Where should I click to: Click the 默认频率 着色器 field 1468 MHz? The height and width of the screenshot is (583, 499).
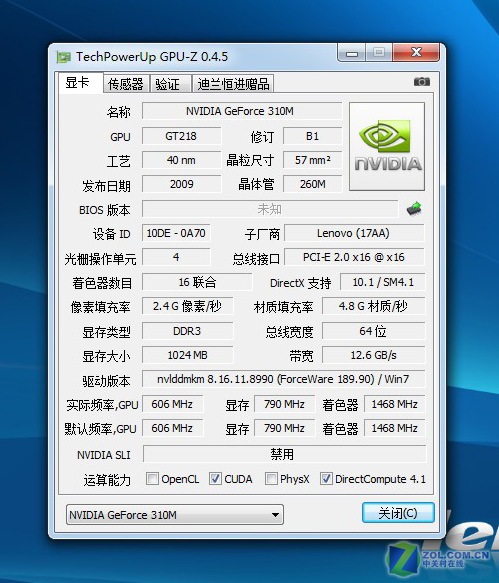(x=395, y=428)
